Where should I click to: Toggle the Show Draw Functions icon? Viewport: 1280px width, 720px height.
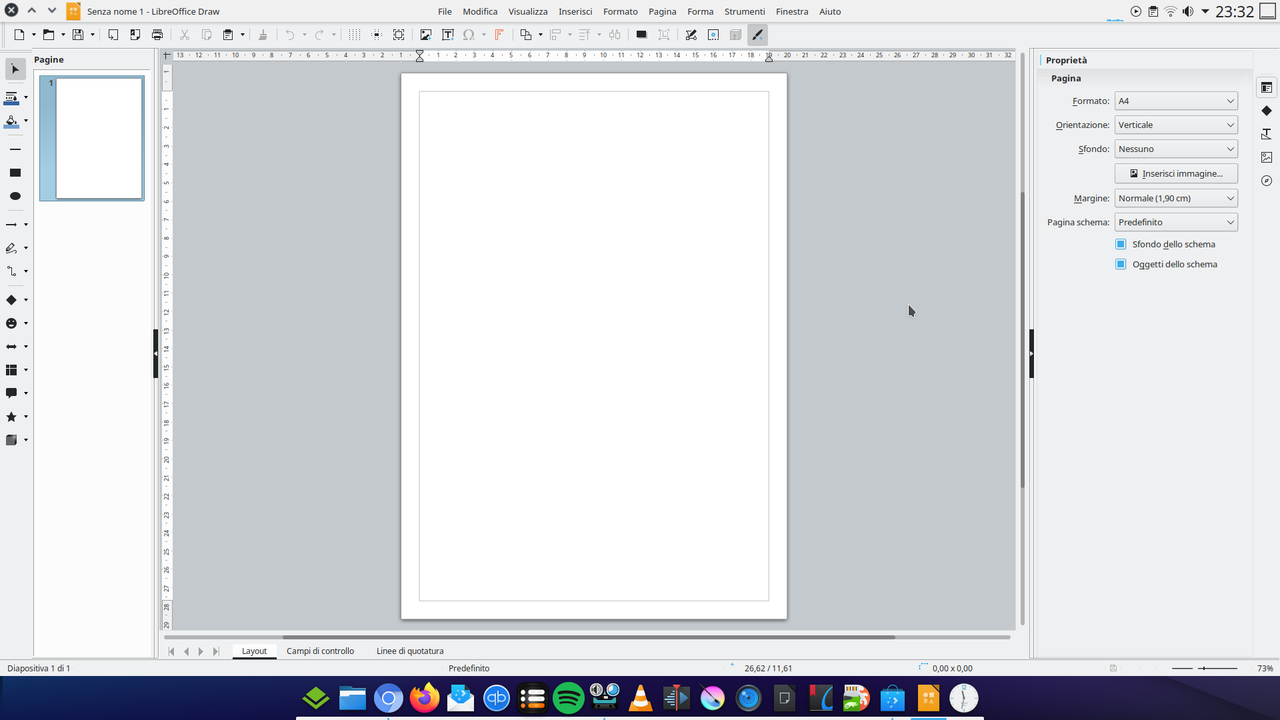(757, 34)
